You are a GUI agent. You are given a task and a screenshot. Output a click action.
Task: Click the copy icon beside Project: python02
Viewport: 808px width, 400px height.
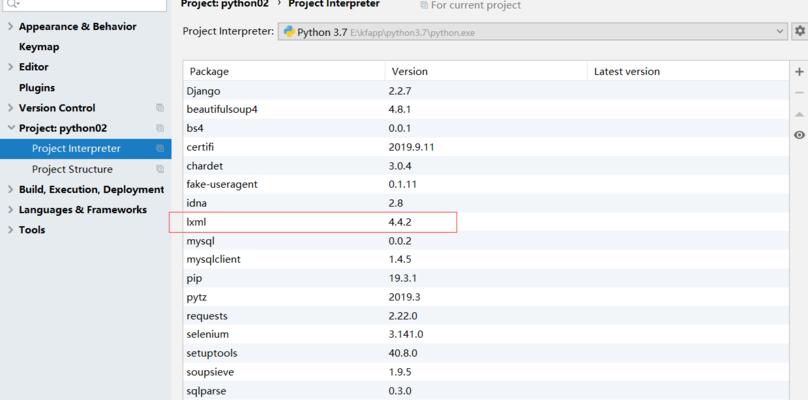(x=160, y=128)
